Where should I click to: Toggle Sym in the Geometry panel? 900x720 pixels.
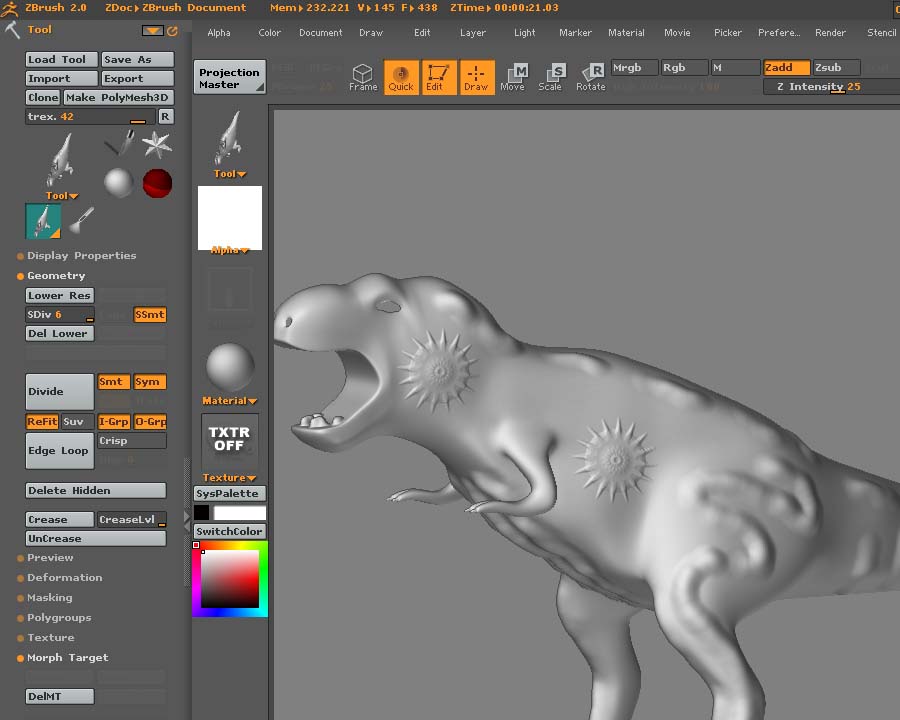(148, 381)
